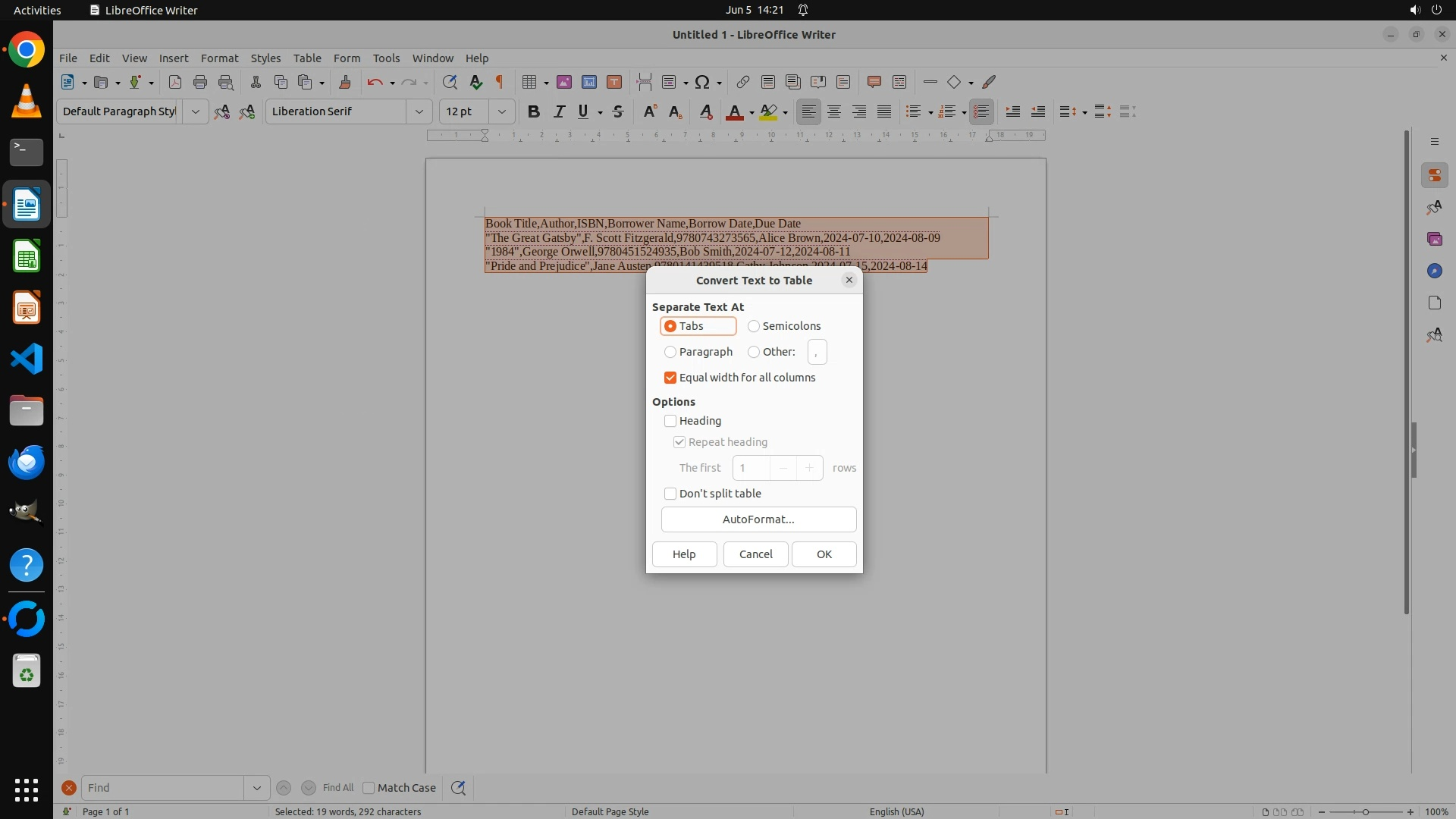1456x819 pixels.
Task: Expand the font size dropdown
Action: point(501,111)
